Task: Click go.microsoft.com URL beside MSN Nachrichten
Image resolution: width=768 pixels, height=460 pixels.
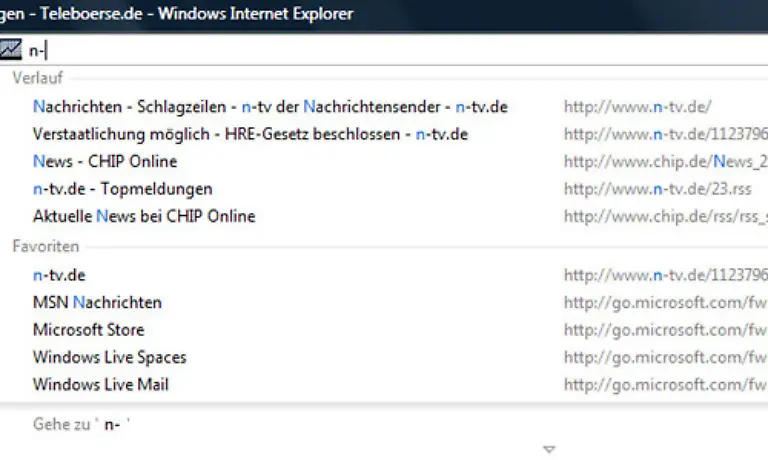Action: pyautogui.click(x=666, y=303)
